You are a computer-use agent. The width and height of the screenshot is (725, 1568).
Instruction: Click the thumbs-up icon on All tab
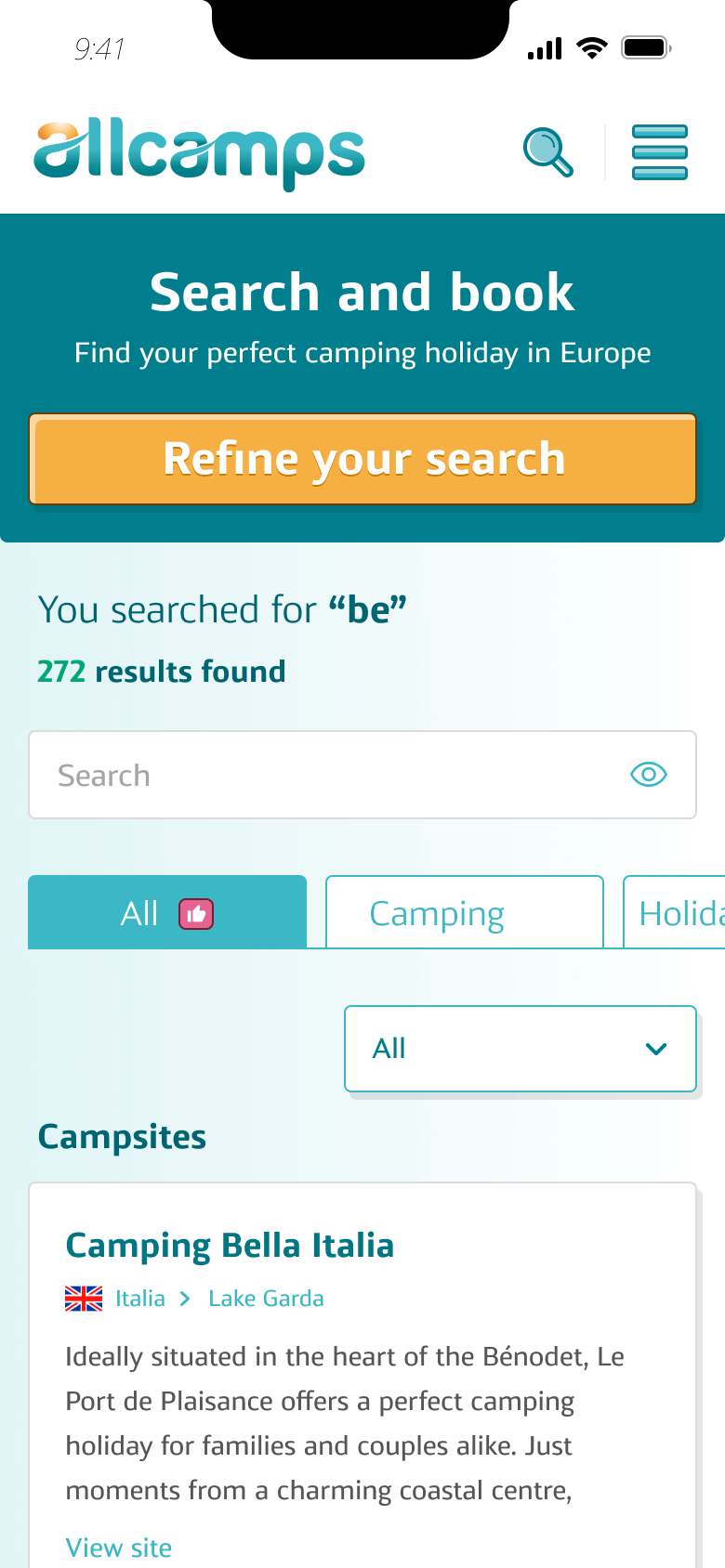click(x=196, y=915)
